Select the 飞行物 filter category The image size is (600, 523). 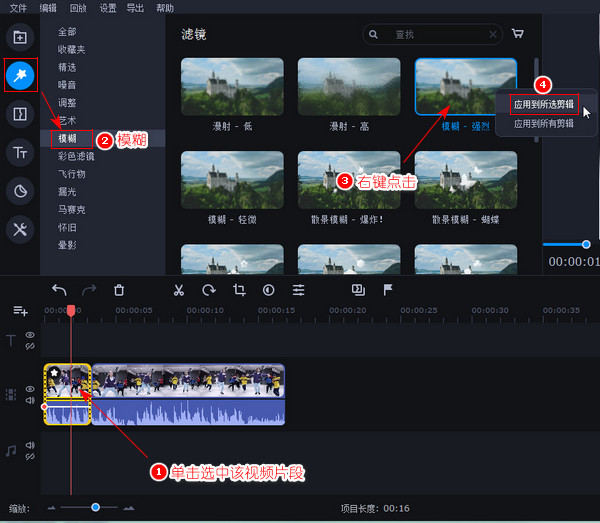(71, 174)
